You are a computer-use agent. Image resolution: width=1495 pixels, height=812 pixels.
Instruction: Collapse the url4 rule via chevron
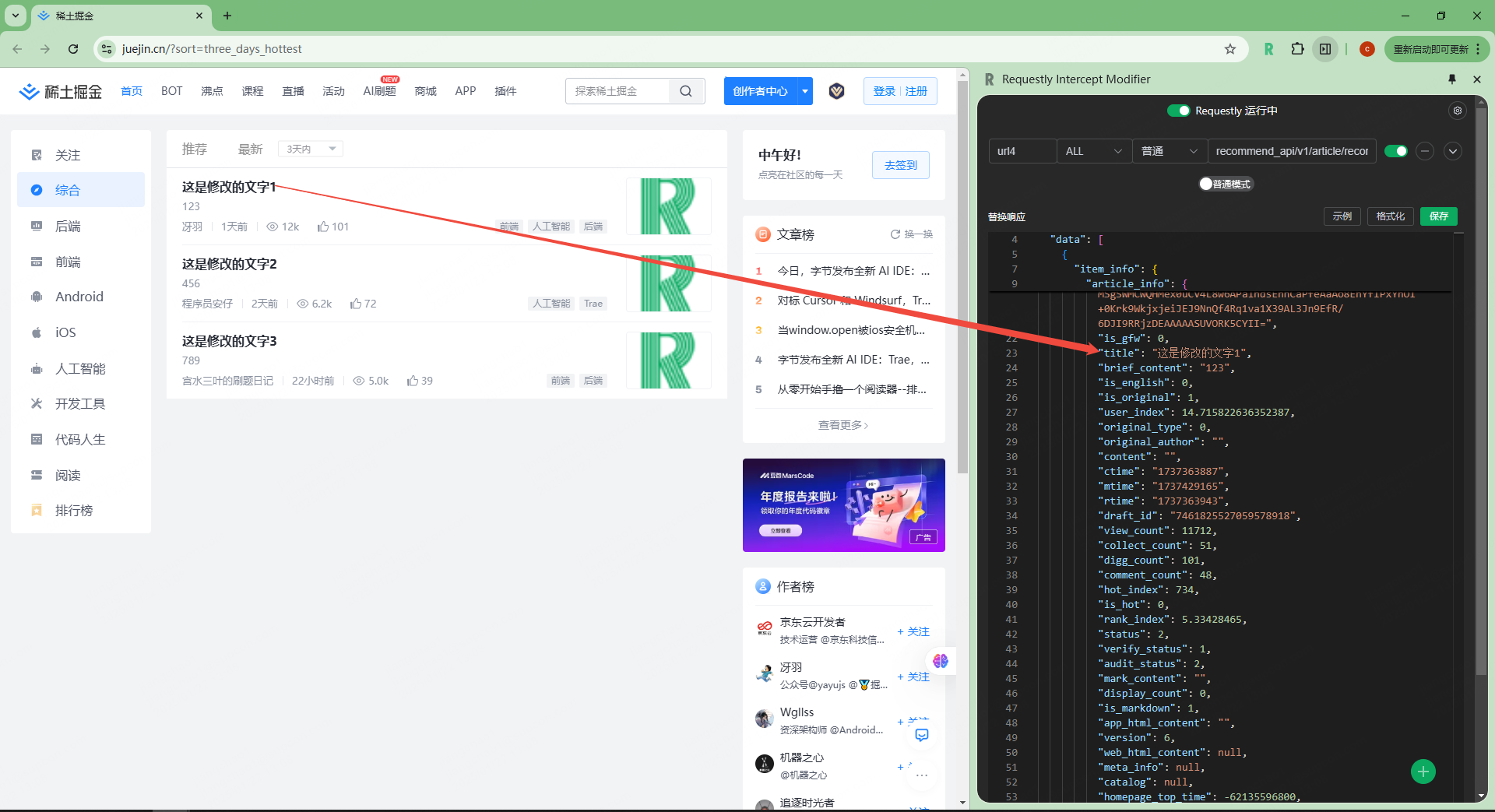point(1452,151)
